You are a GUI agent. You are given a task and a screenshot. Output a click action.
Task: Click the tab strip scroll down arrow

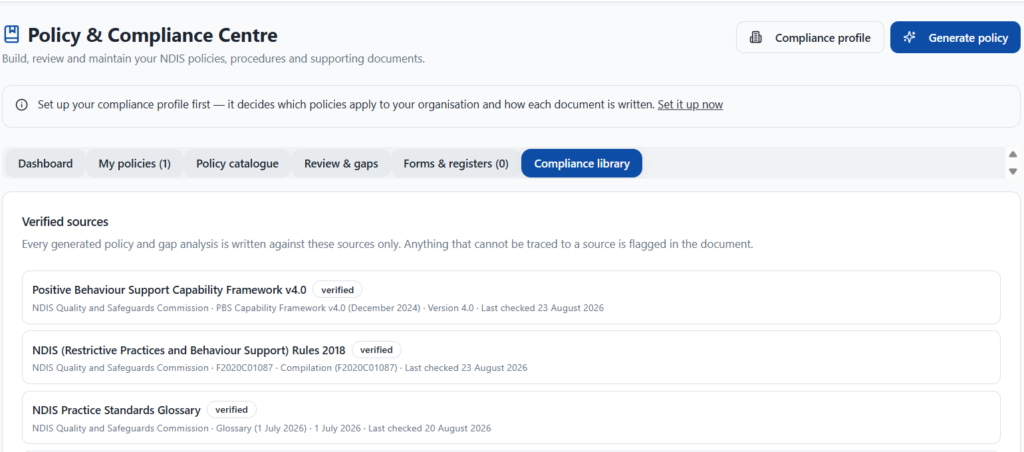coord(1013,171)
